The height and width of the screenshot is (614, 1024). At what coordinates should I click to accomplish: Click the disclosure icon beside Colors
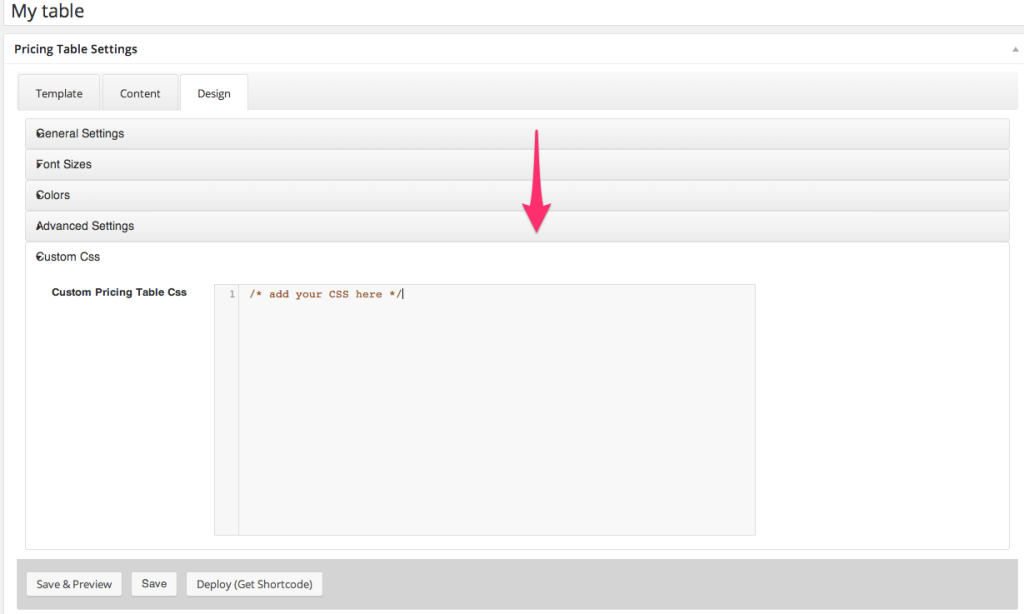click(x=37, y=195)
